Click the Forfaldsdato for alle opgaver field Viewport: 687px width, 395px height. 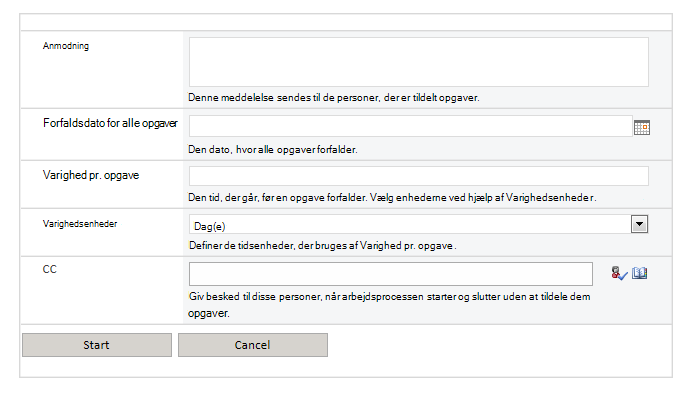tap(411, 126)
